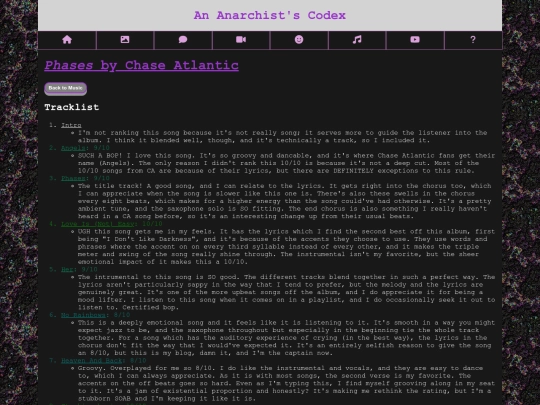540x405 pixels.
Task: Open the question mark help page
Action: (473, 40)
